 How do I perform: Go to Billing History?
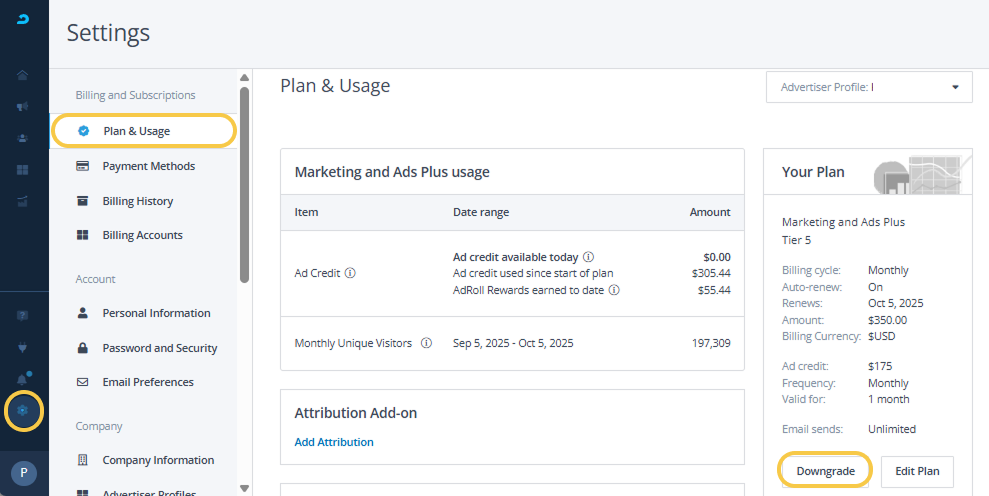(x=137, y=201)
